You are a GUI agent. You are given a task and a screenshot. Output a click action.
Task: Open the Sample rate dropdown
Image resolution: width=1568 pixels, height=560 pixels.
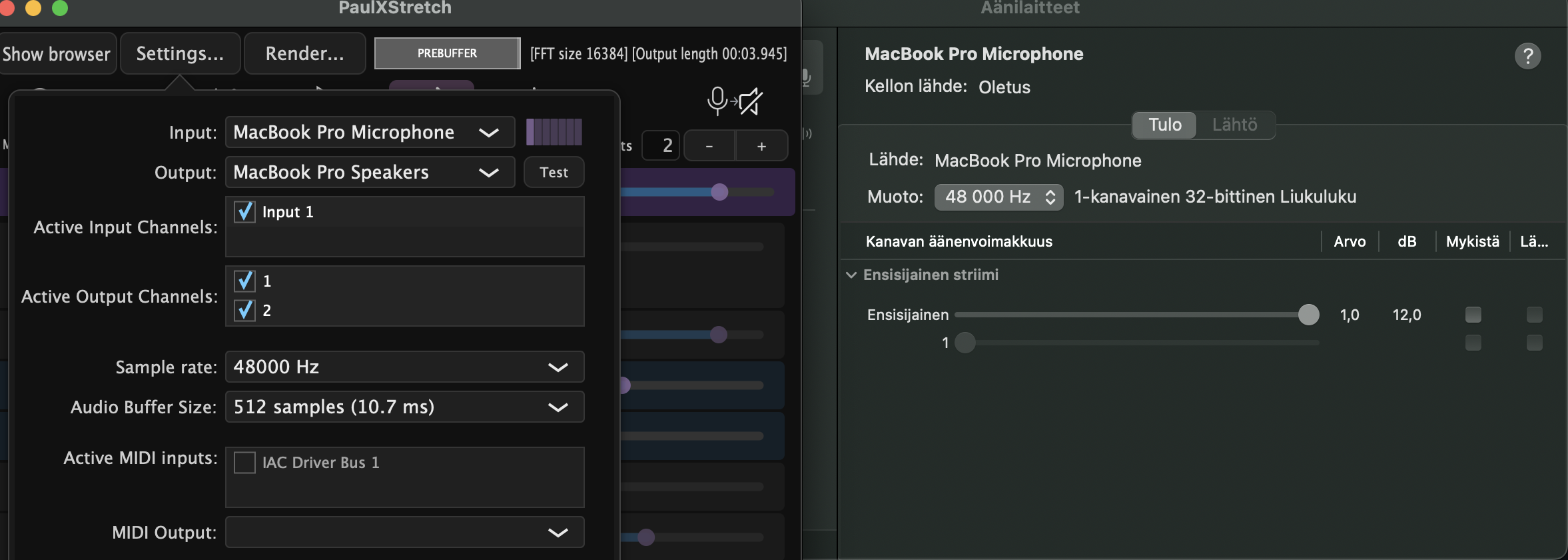[x=404, y=367]
